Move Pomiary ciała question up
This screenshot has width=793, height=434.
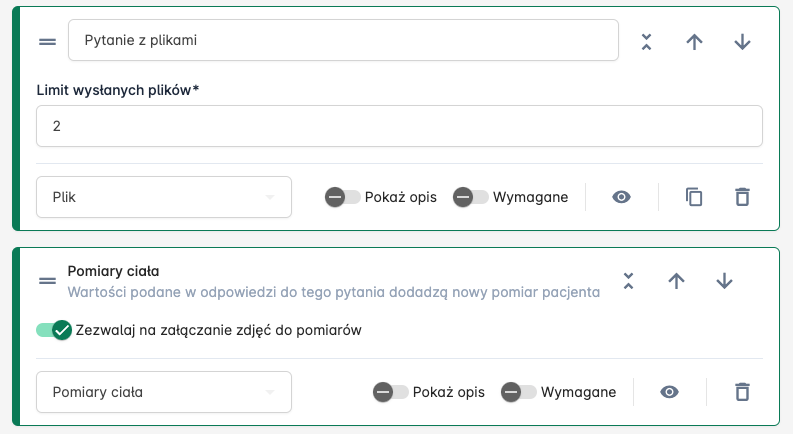coord(676,281)
